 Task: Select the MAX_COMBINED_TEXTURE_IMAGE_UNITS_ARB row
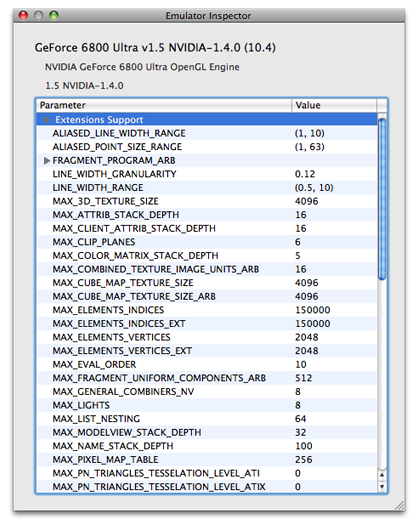[207, 269]
